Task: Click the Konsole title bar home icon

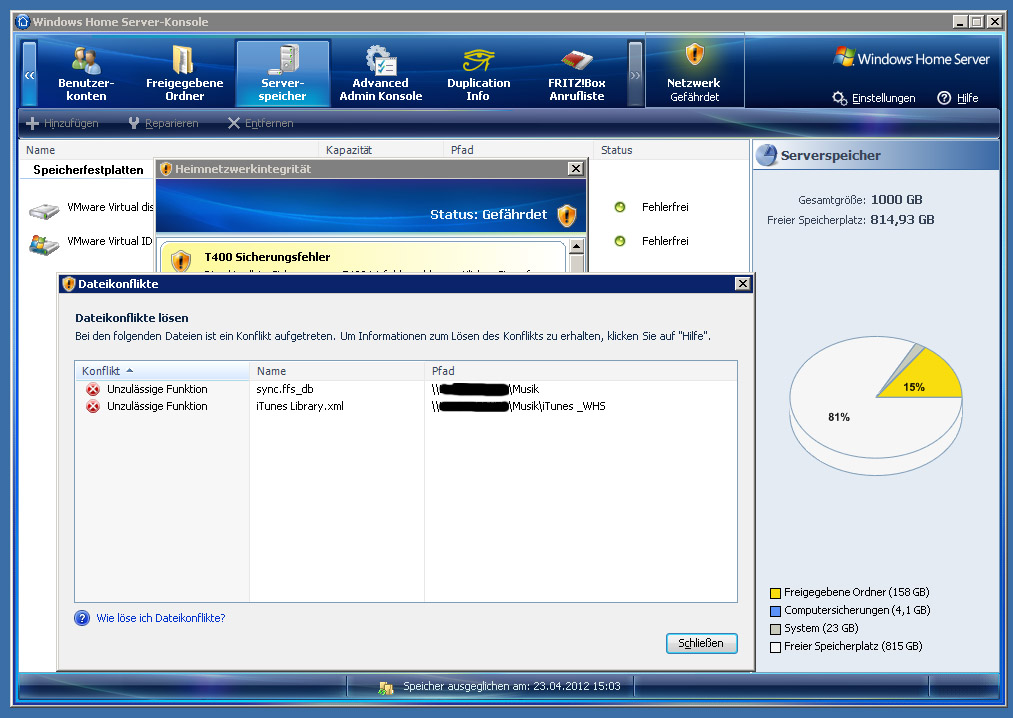Action: (23, 21)
